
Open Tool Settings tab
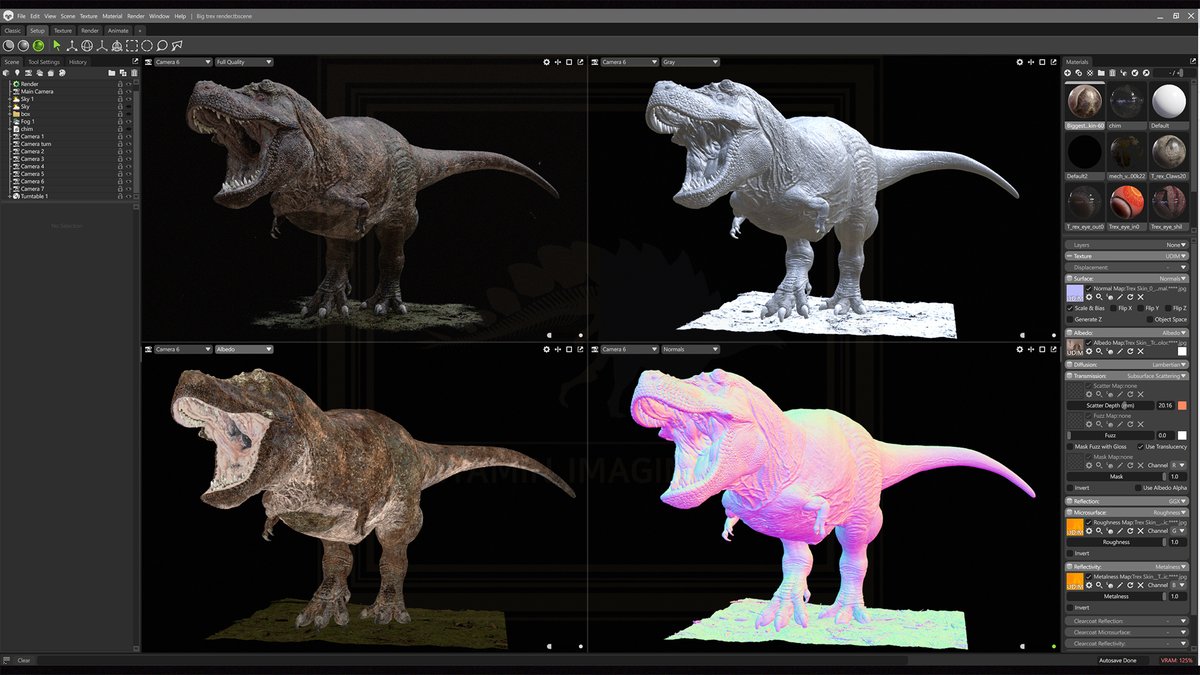(44, 62)
